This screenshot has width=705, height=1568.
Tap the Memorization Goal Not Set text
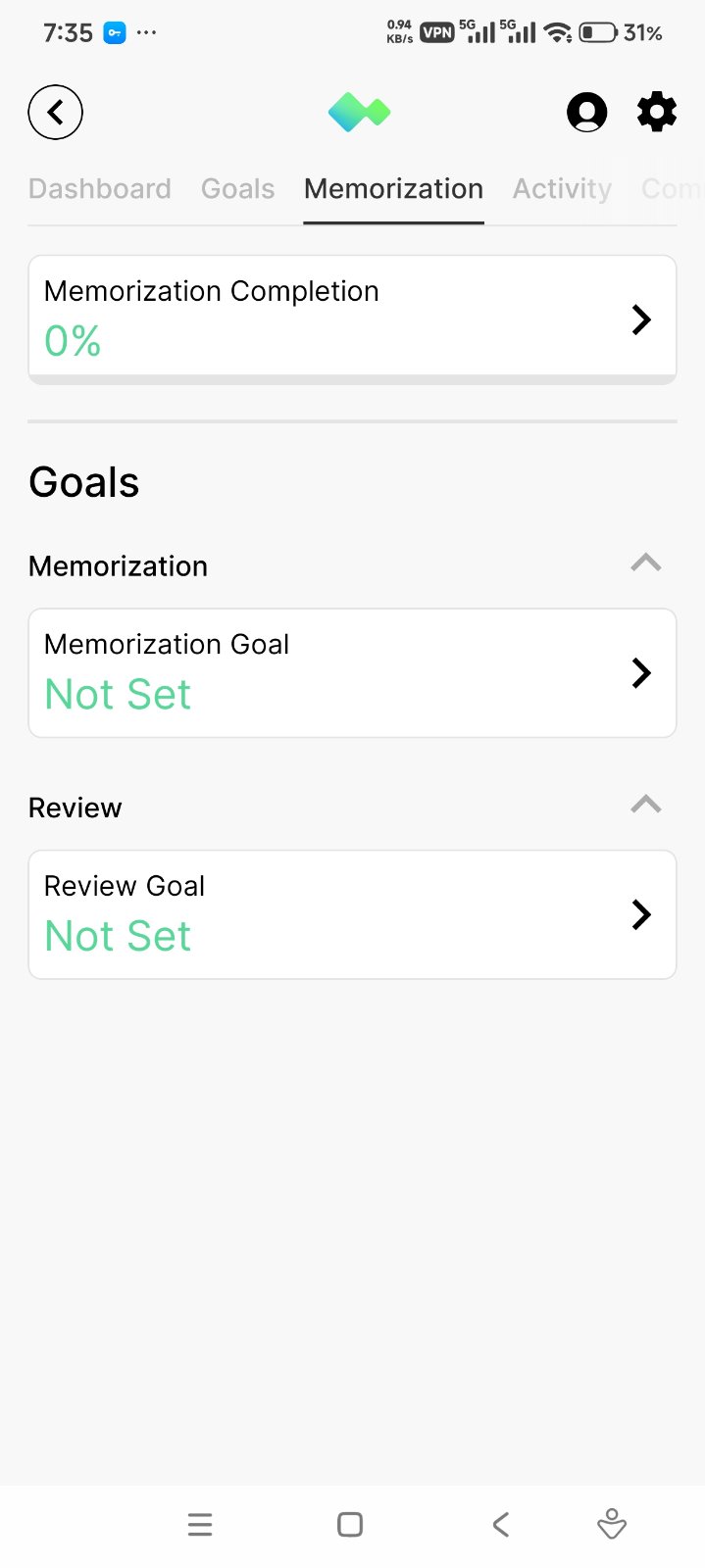click(118, 695)
